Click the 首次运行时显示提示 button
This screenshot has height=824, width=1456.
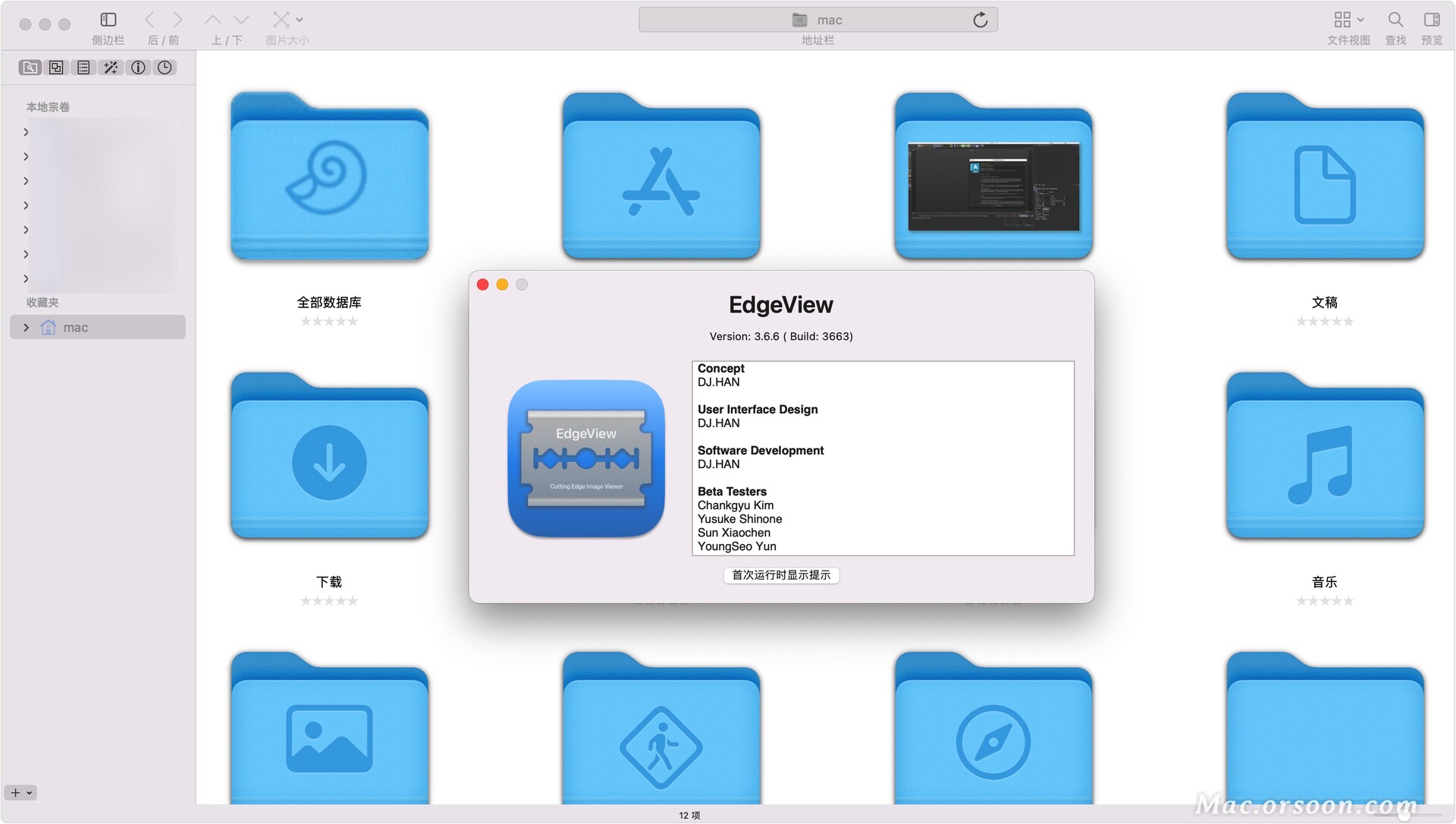pos(781,576)
